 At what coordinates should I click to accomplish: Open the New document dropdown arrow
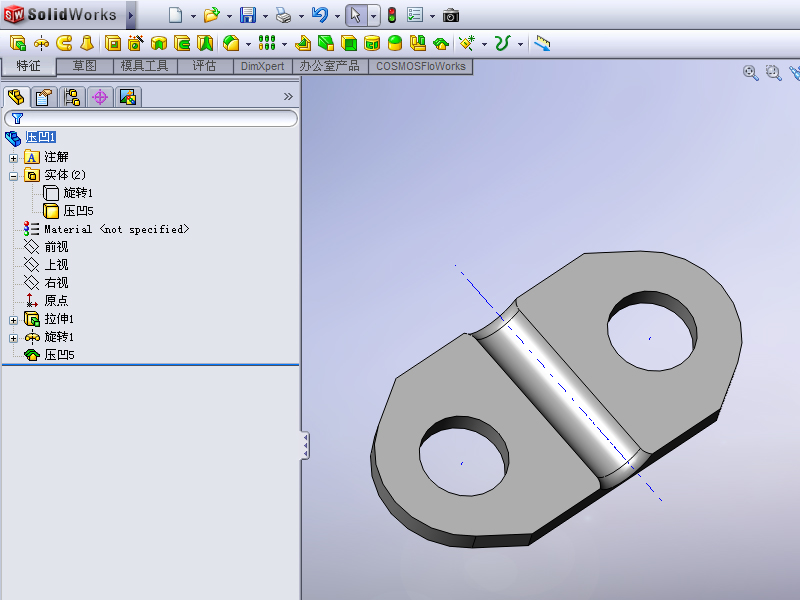(193, 16)
